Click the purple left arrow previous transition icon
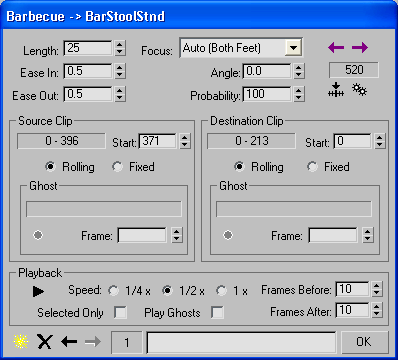The height and width of the screenshot is (360, 398). click(336, 48)
